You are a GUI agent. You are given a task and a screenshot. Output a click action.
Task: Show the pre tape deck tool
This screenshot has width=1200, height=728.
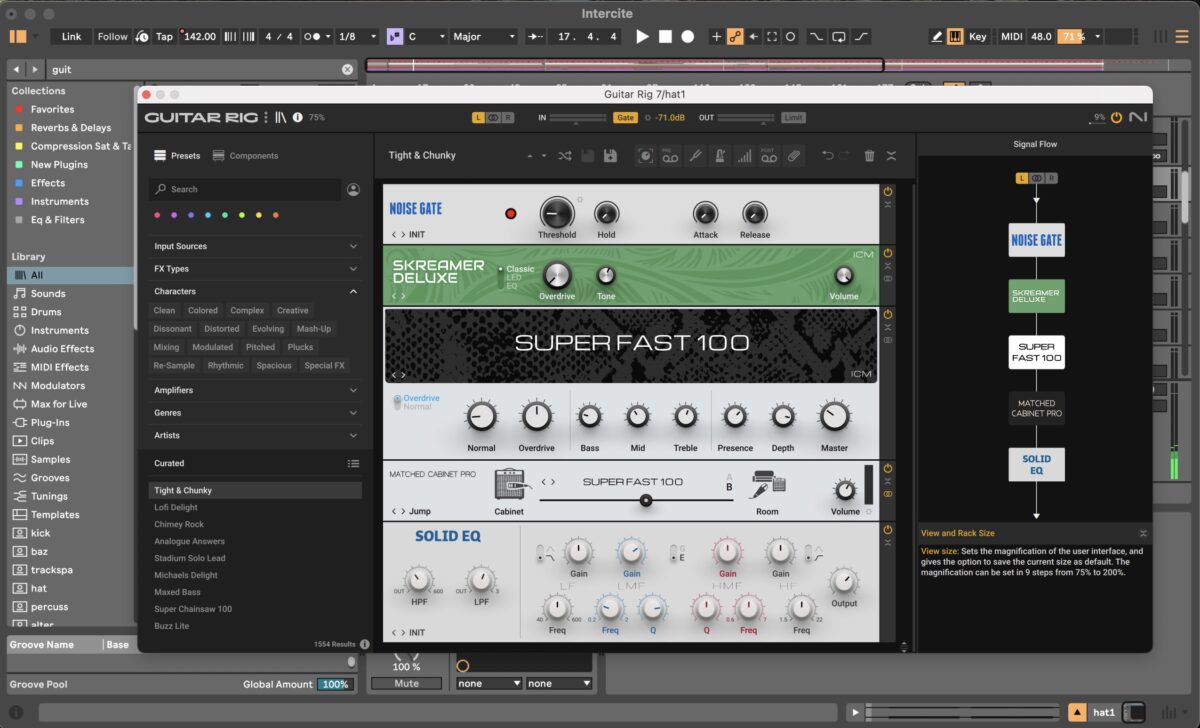click(x=670, y=156)
